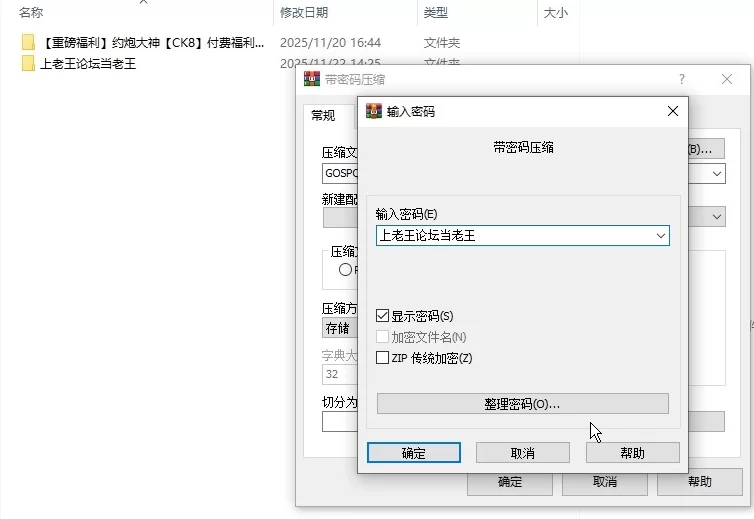Click inside the 输入密码 text field
This screenshot has width=754, height=519.
pos(512,236)
